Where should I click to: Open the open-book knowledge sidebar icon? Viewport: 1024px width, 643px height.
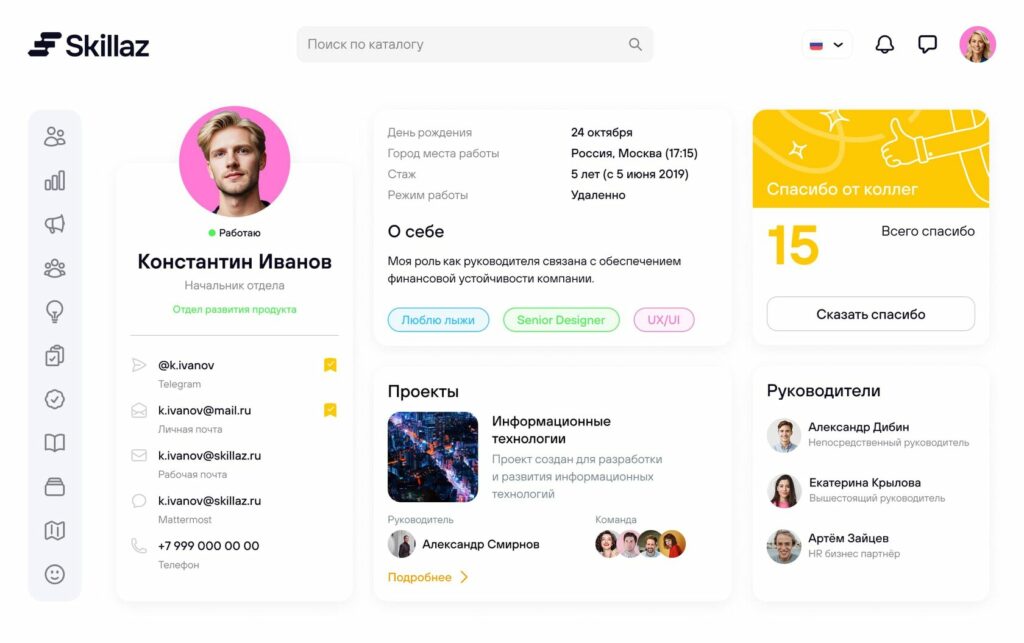[x=55, y=443]
